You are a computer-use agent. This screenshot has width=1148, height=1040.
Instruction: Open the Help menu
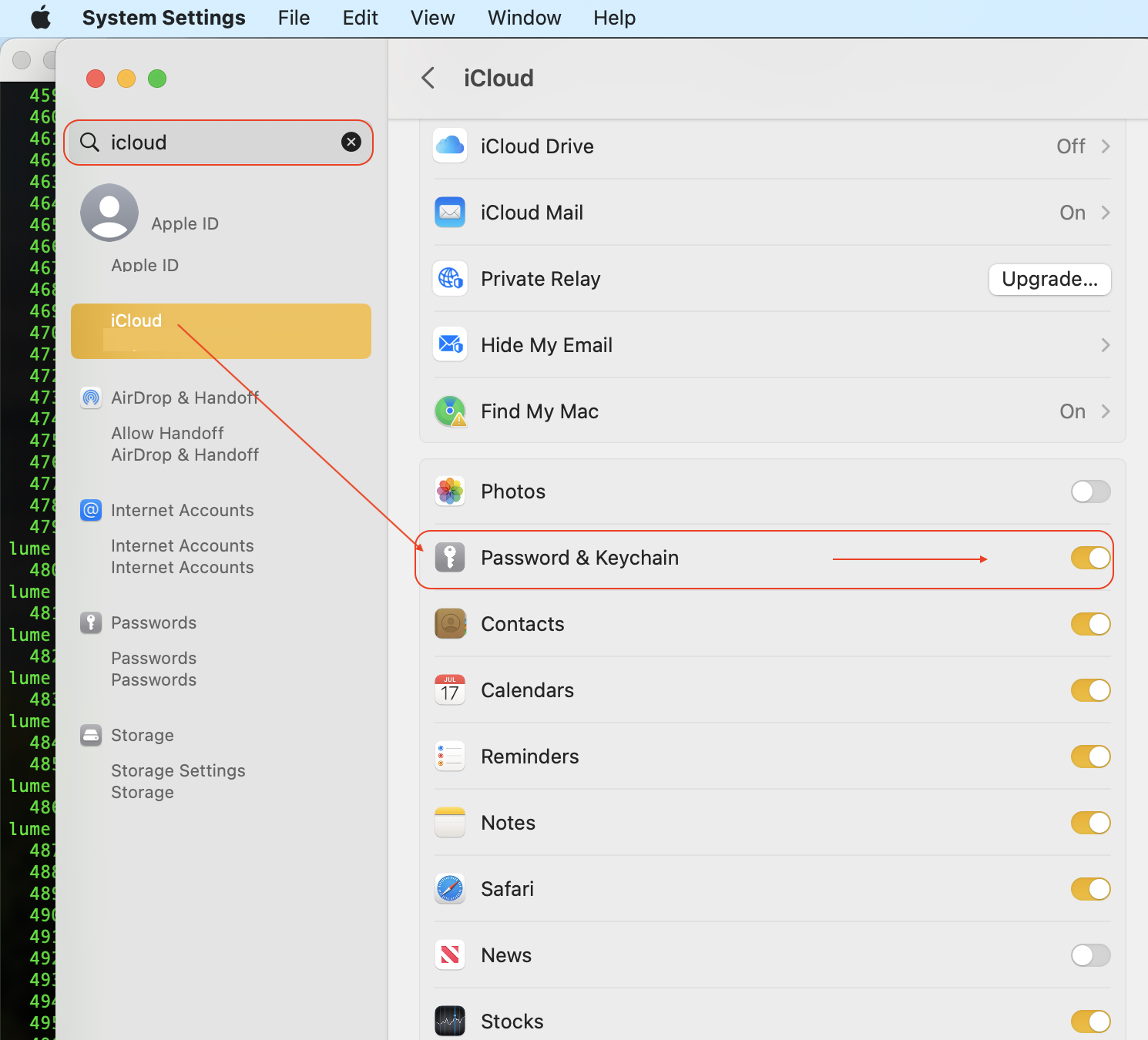(615, 18)
